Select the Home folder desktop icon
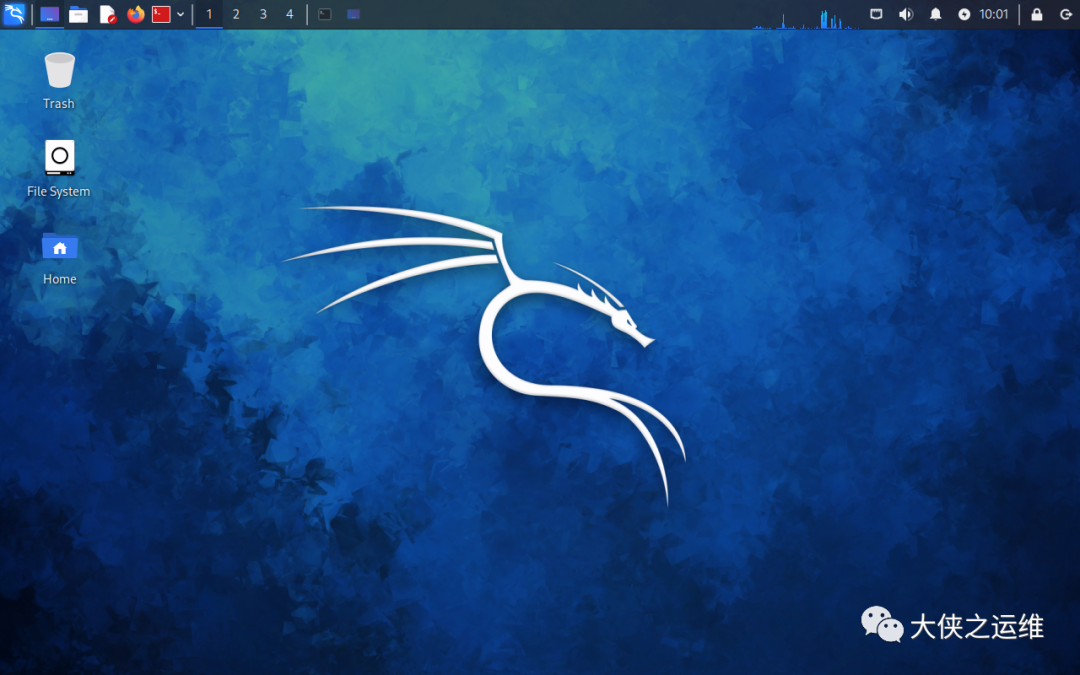Image resolution: width=1080 pixels, height=675 pixels. 60,258
